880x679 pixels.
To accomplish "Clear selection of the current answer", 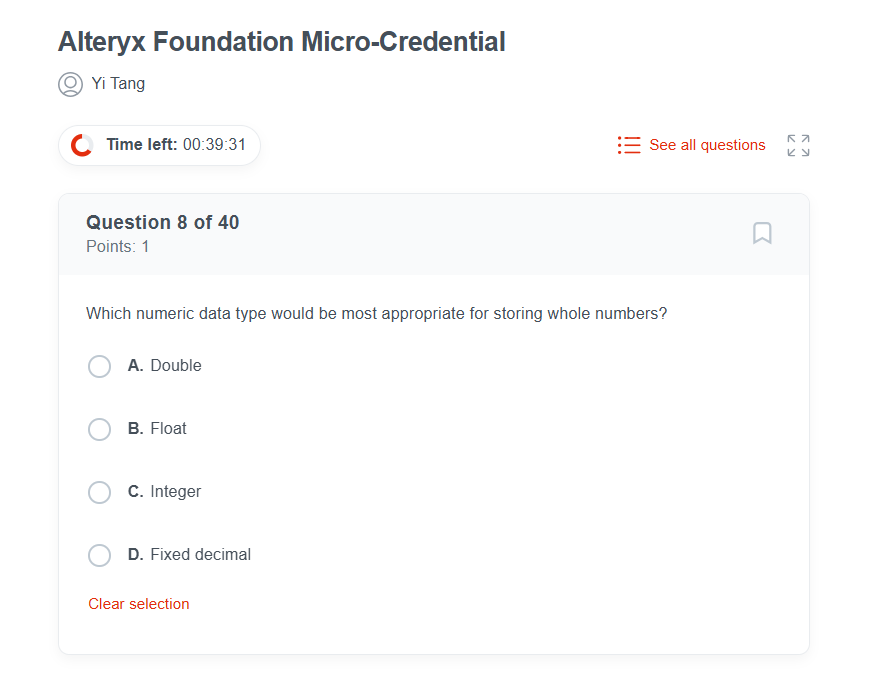I will pyautogui.click(x=139, y=604).
